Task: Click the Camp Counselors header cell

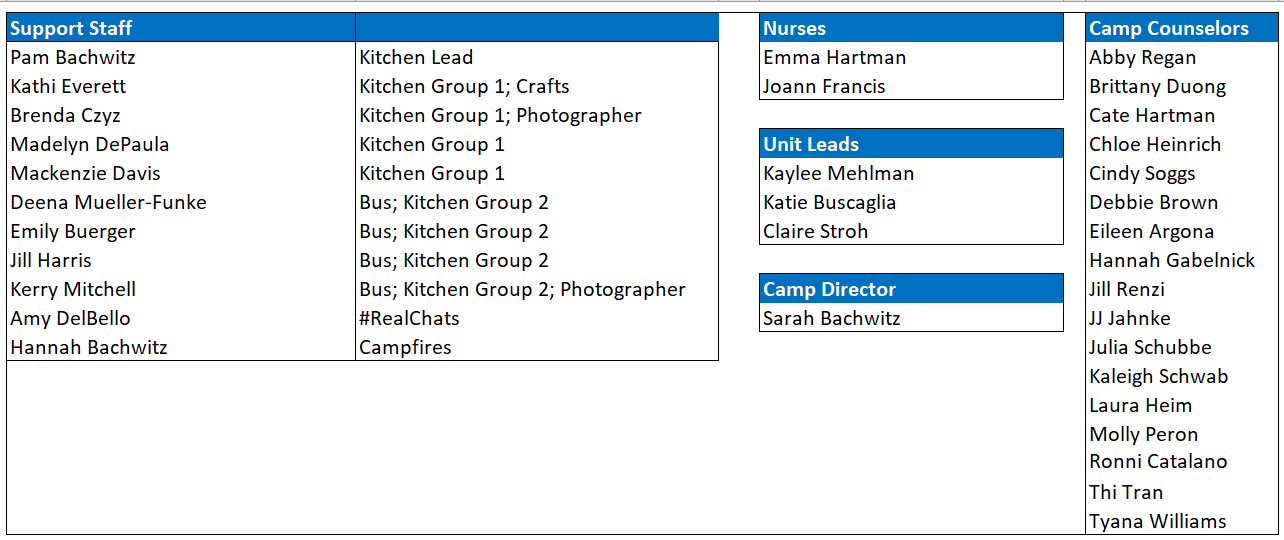Action: (1182, 28)
